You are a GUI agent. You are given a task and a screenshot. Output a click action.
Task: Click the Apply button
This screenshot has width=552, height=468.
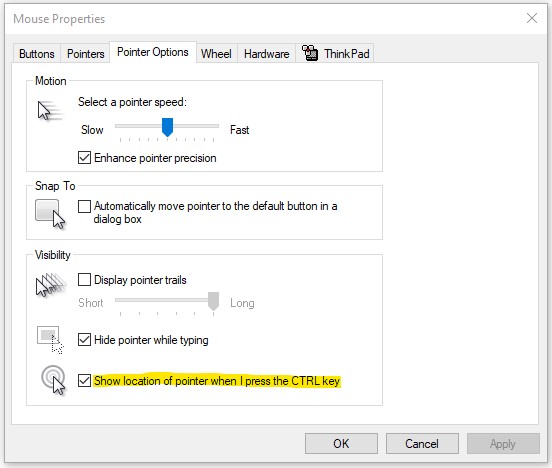pos(503,443)
